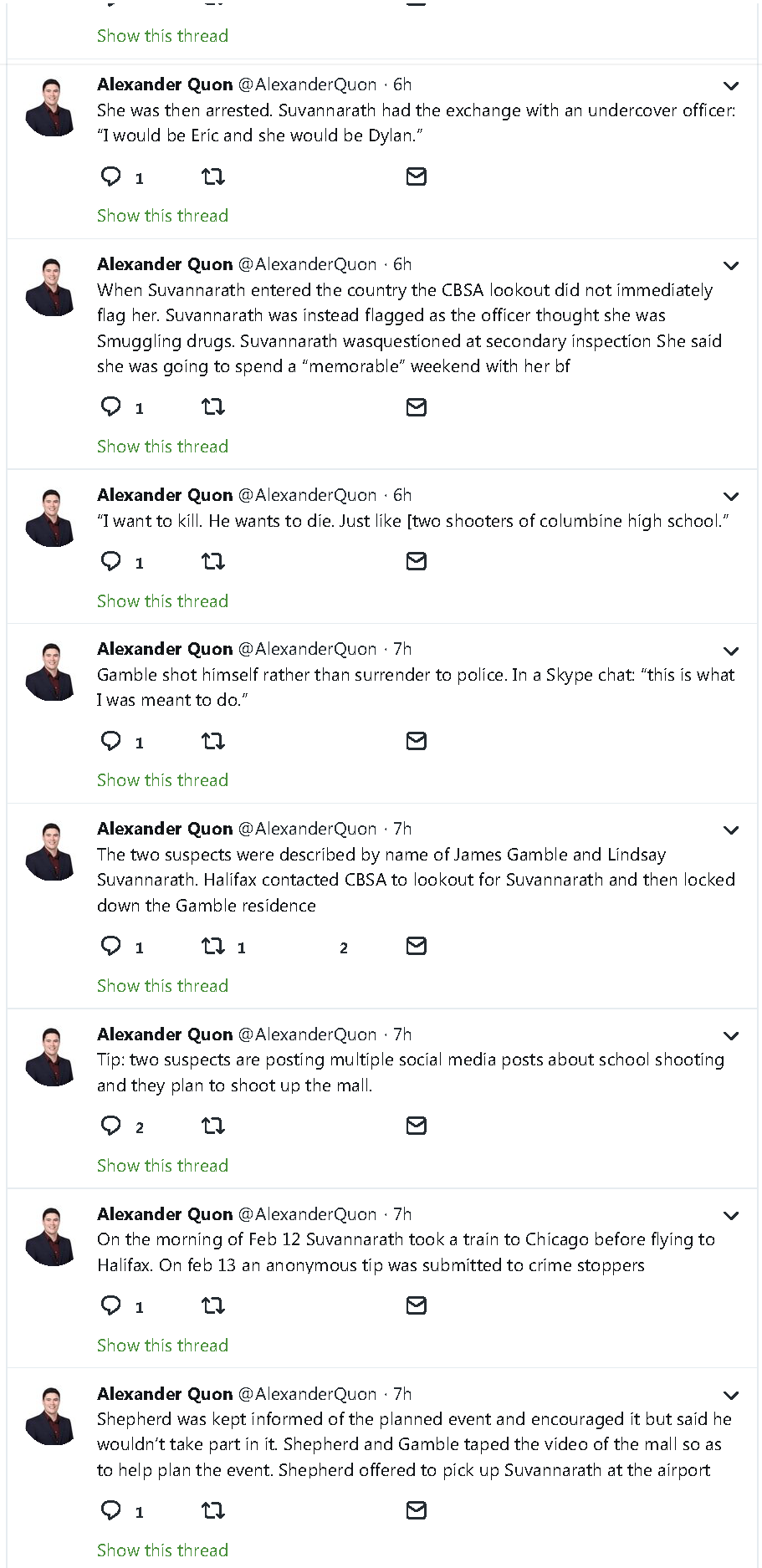
Task: Reply to the Gamble shot himself tweet
Action: [x=111, y=741]
